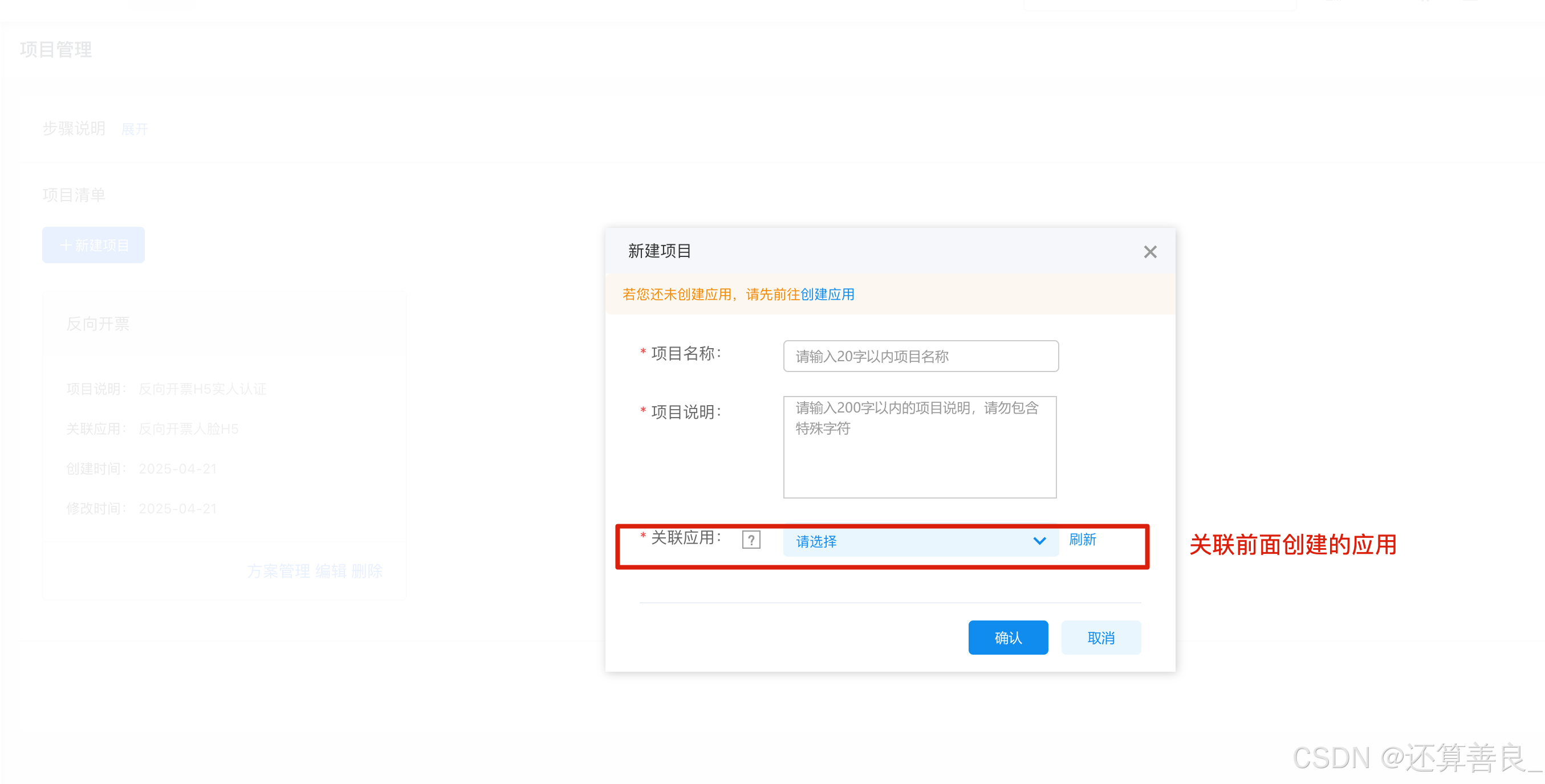Click the 请选择 placeholder text
The width and height of the screenshot is (1545, 784).
click(816, 541)
